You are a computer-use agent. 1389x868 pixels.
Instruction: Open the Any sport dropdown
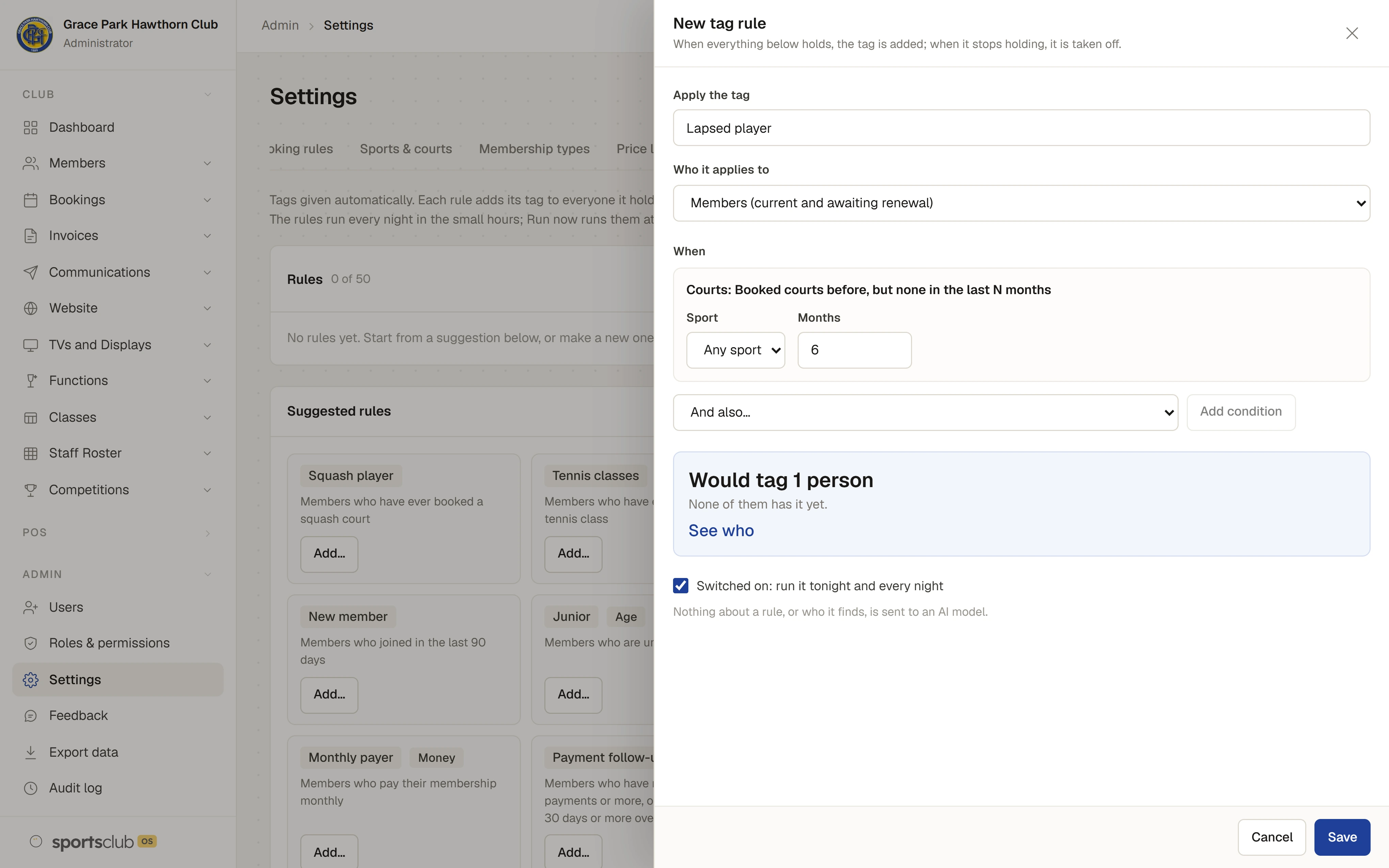(x=735, y=350)
